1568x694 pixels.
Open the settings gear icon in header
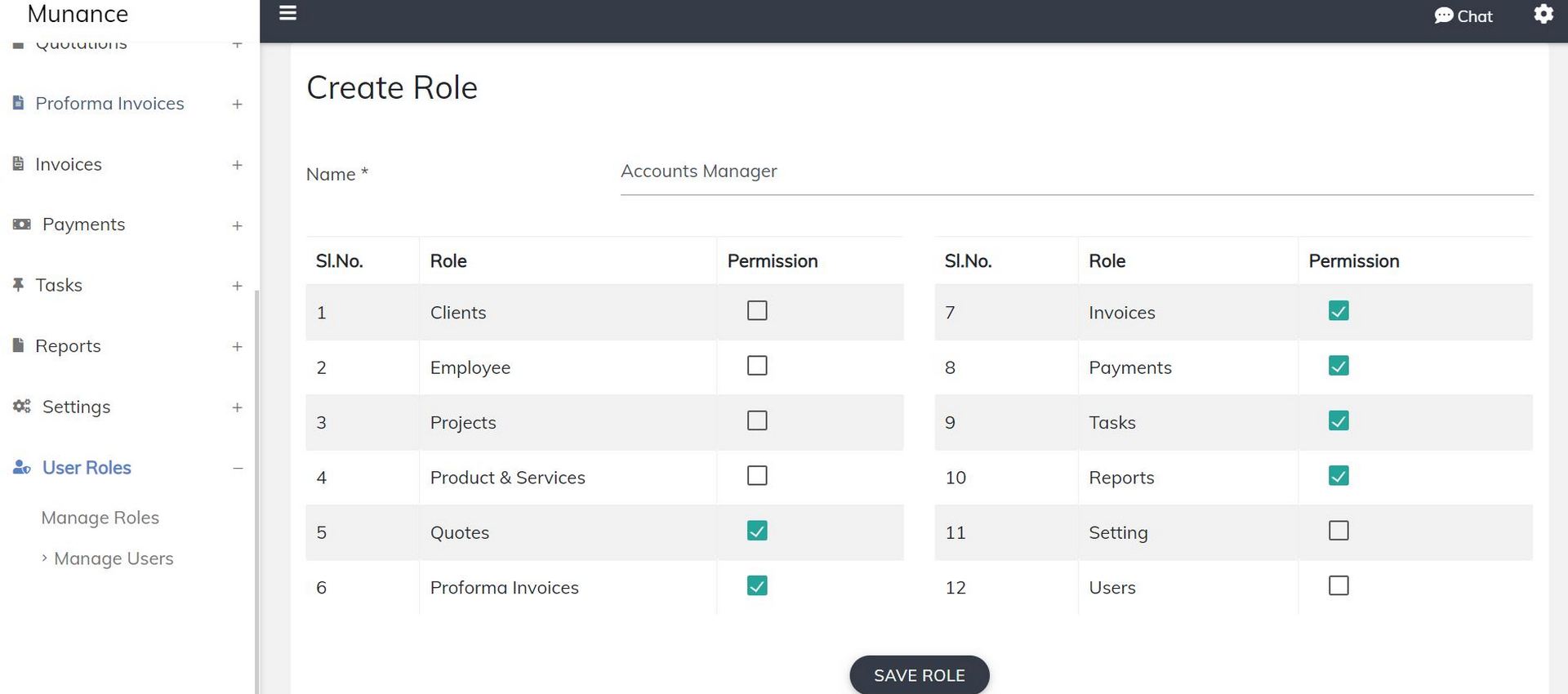tap(1543, 14)
